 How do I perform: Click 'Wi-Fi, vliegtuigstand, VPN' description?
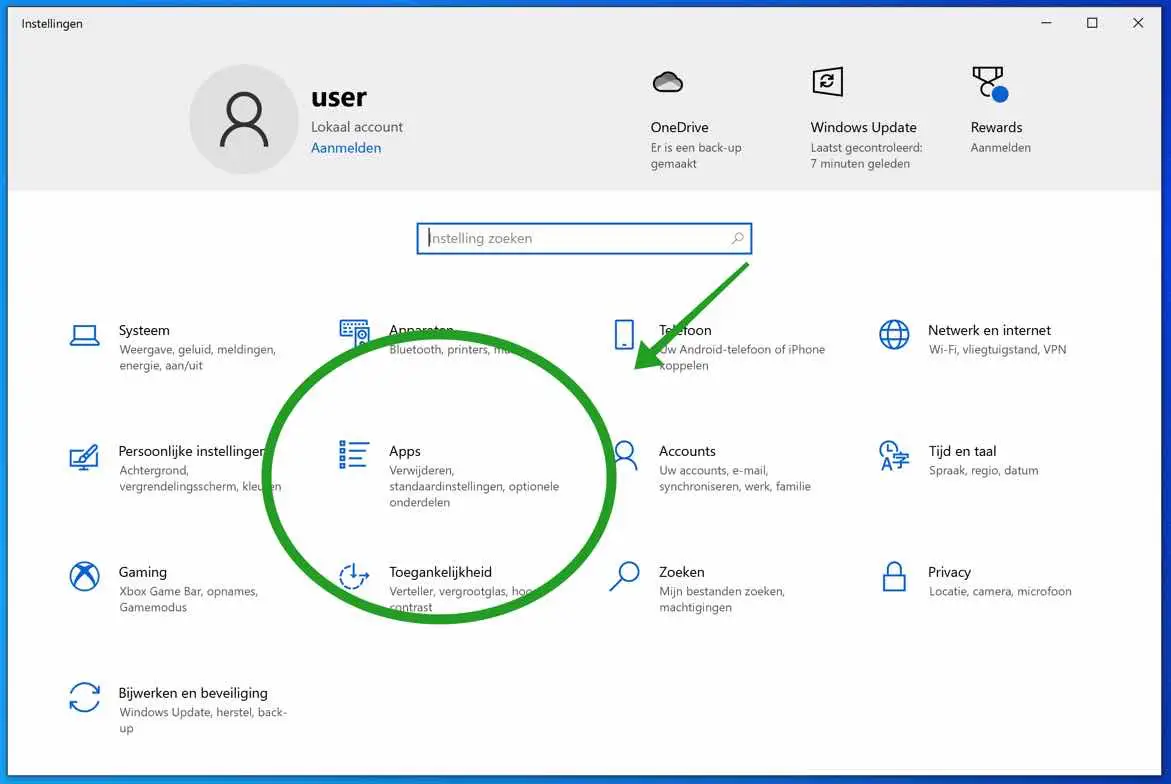pyautogui.click(x=998, y=349)
